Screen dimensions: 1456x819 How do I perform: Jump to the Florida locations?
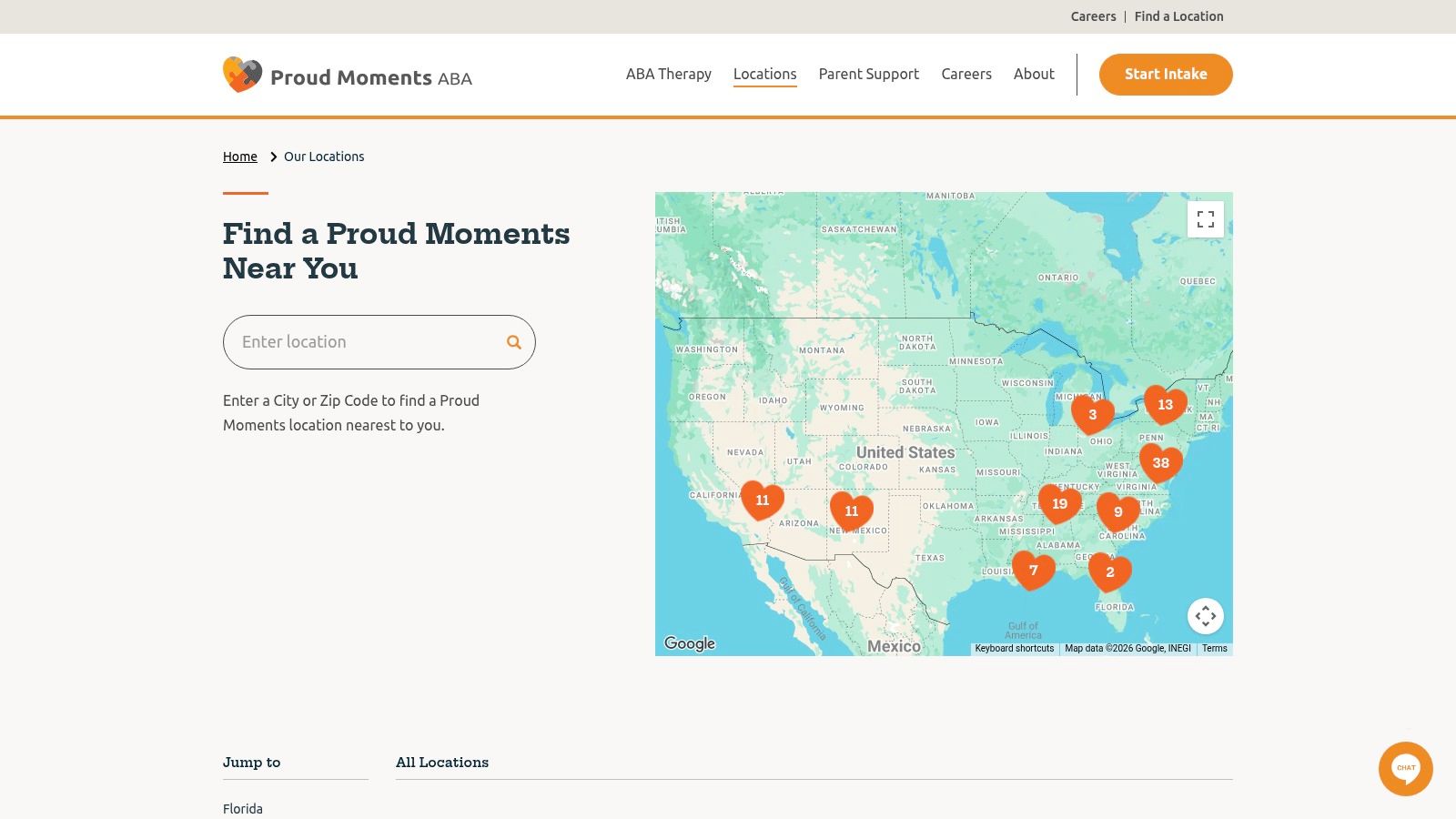[x=243, y=809]
